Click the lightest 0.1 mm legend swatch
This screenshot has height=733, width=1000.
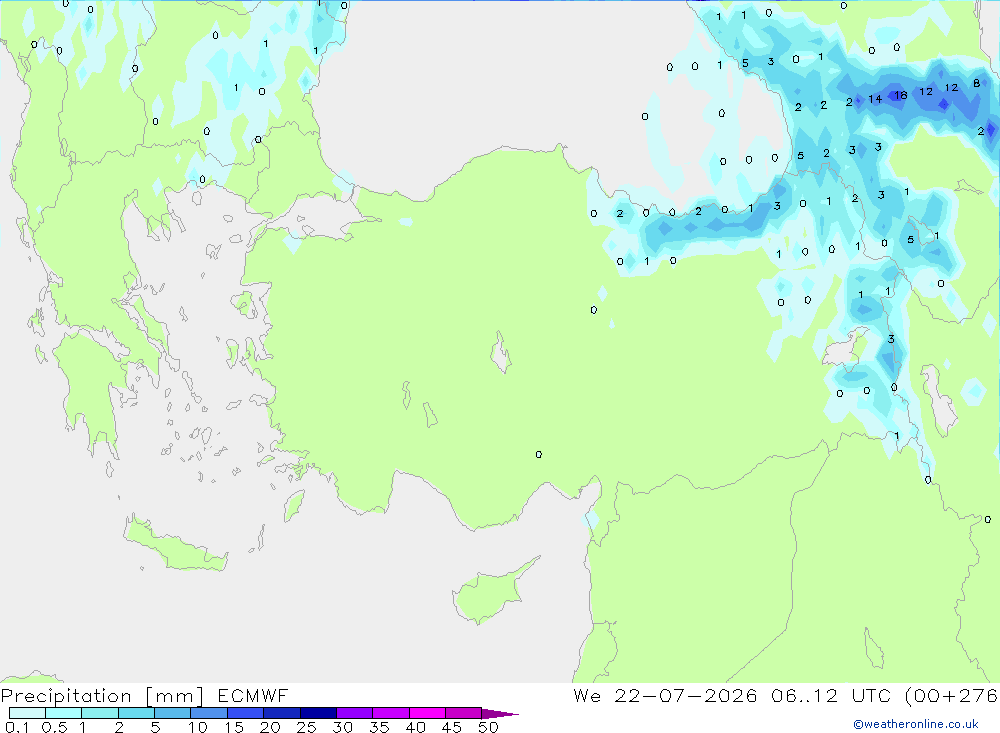[x=27, y=713]
